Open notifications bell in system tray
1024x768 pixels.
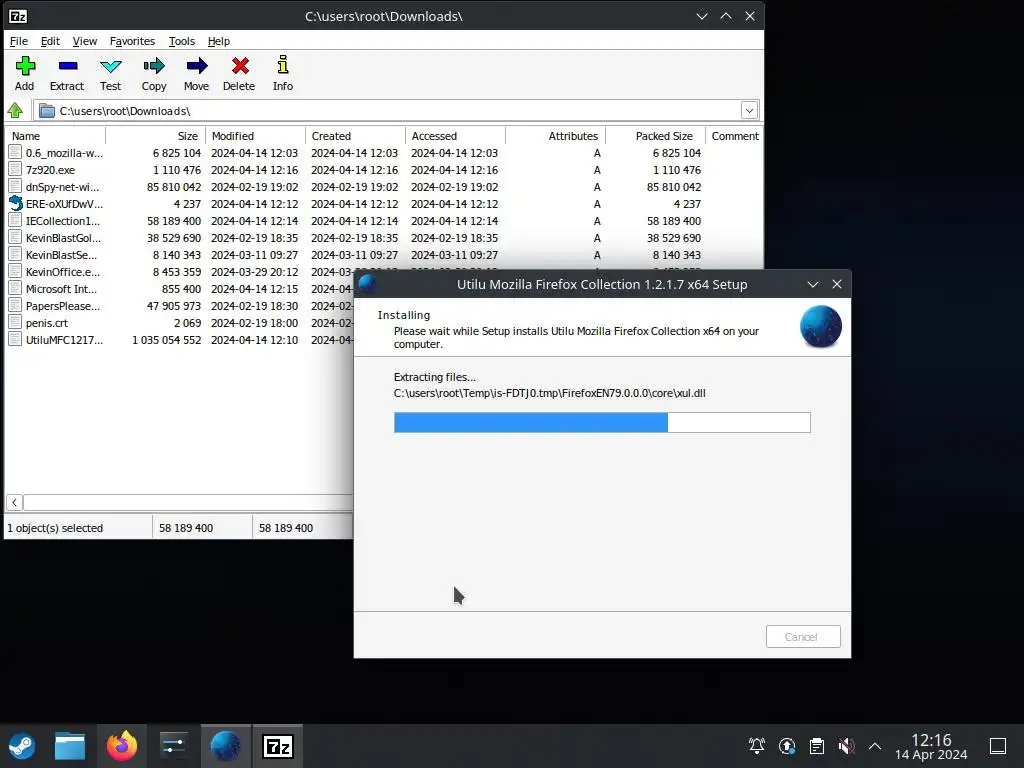tap(757, 746)
